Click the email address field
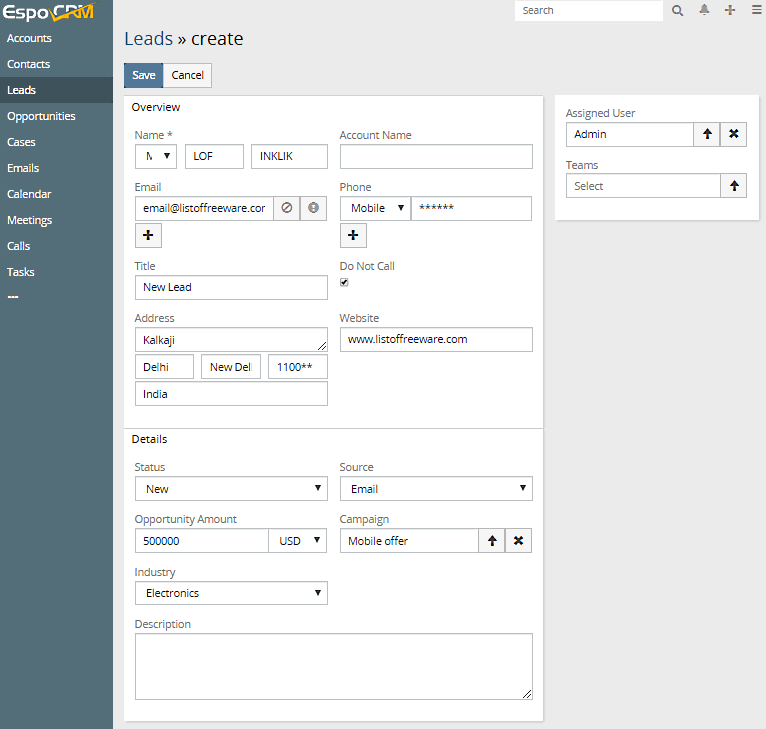Screen dimensions: 766x729 pos(204,208)
